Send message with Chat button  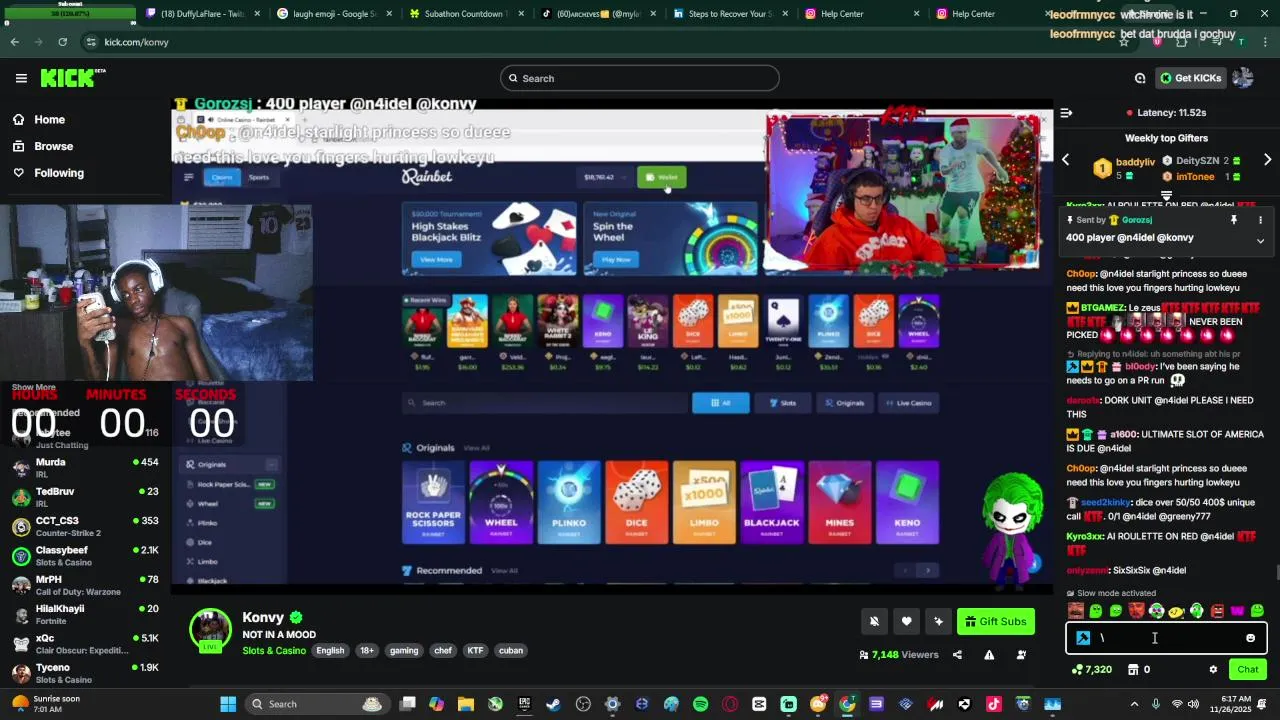1247,669
